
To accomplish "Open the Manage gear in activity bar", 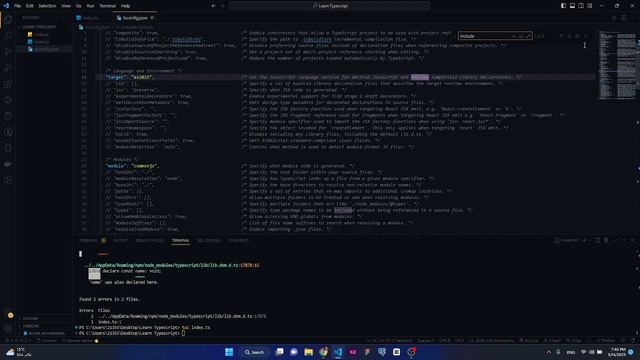I will point(8,329).
